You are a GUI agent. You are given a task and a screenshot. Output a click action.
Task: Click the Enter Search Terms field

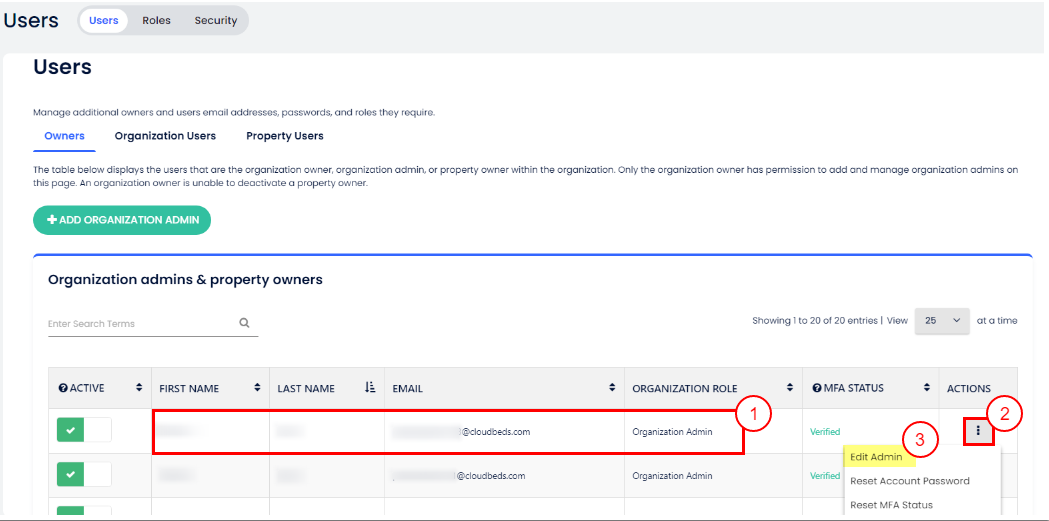coord(140,323)
